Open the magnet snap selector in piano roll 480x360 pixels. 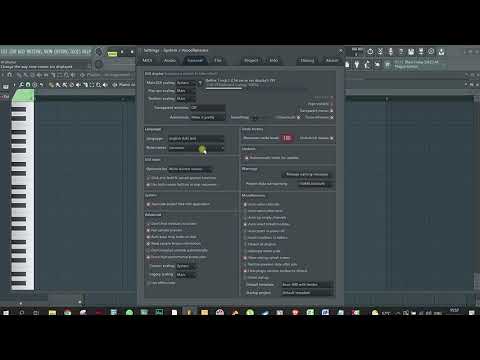[28, 85]
